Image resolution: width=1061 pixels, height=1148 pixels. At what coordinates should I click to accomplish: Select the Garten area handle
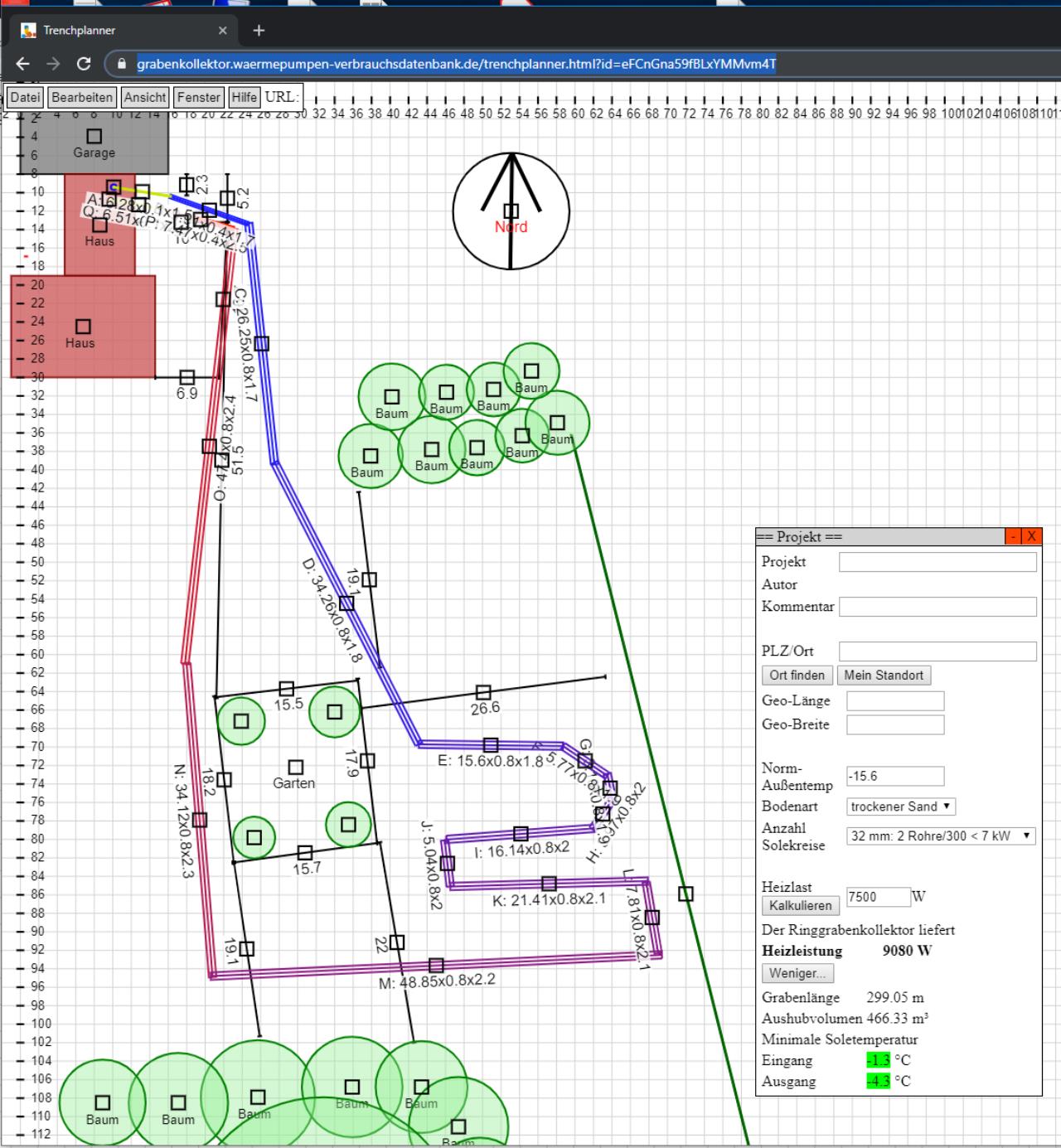295,768
